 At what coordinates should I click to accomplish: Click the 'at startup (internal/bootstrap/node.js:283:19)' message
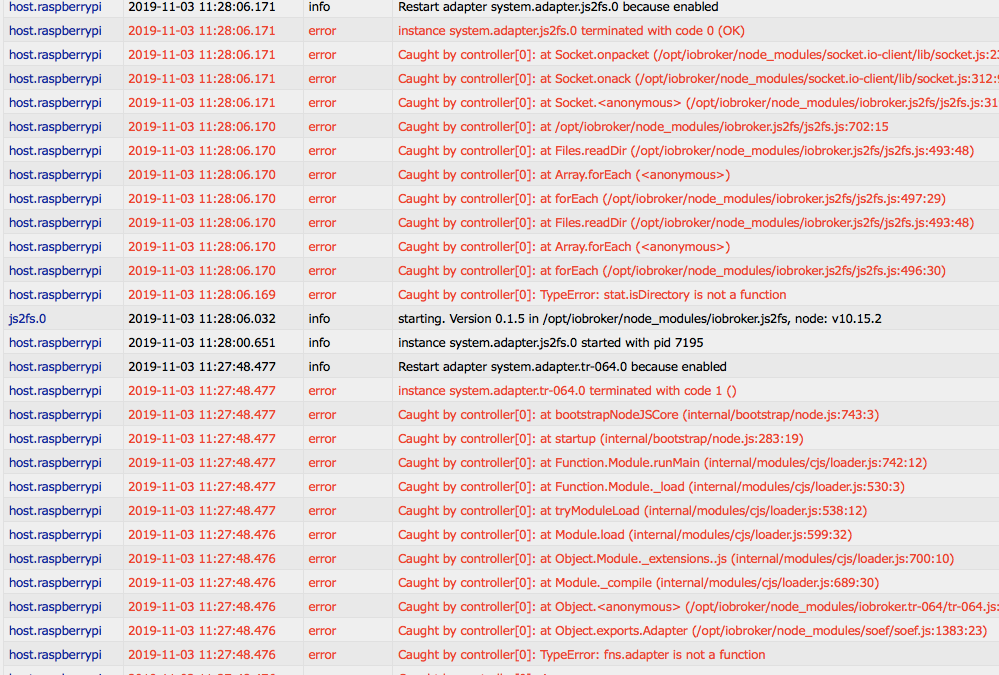[x=601, y=439]
